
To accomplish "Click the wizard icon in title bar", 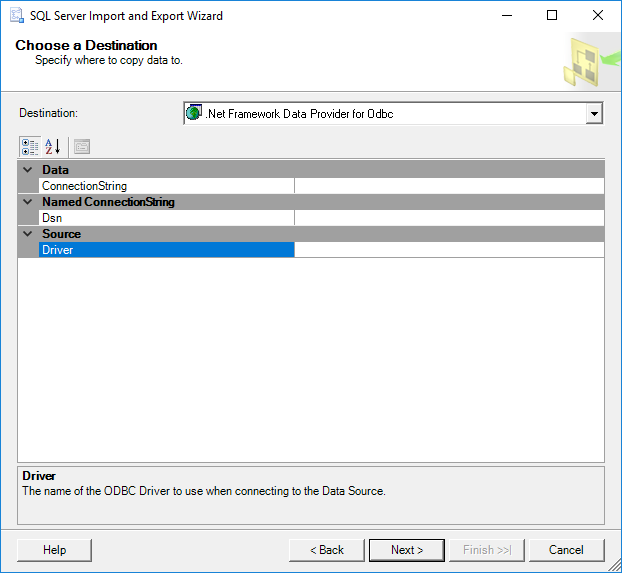I will [x=17, y=15].
